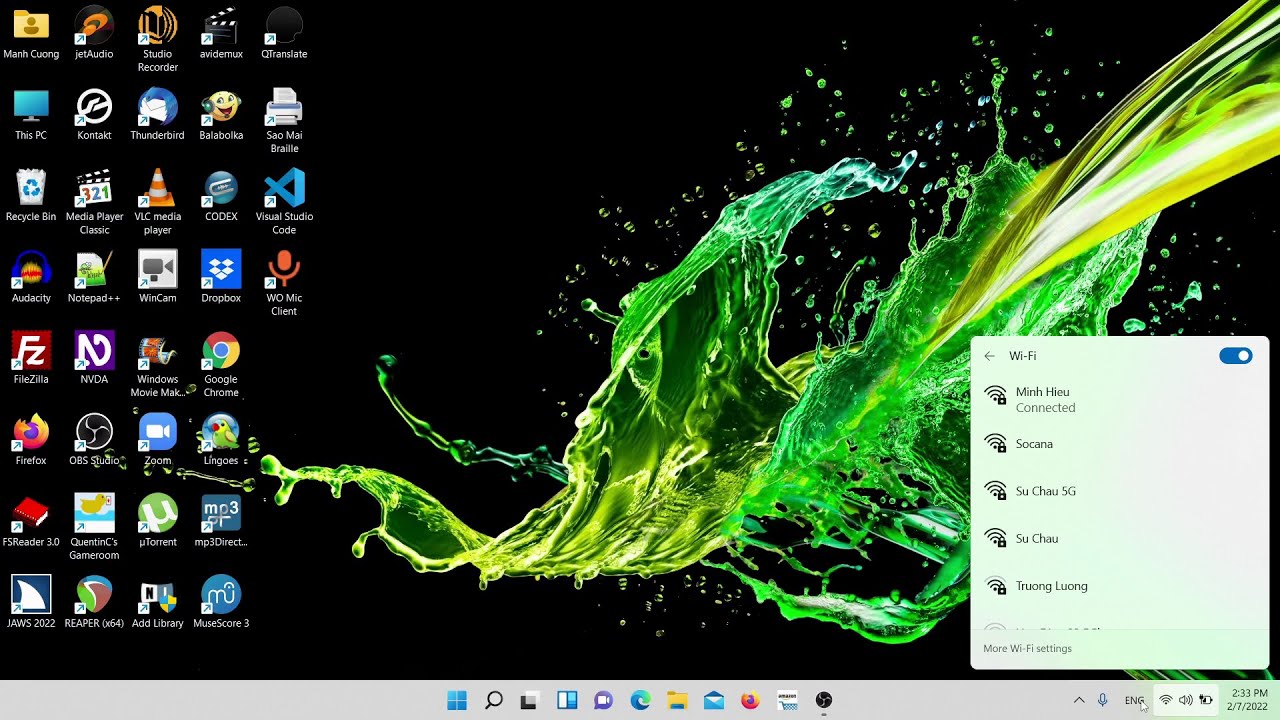Open the Amazon taskbar shortcut
The image size is (1280, 720).
tap(787, 700)
